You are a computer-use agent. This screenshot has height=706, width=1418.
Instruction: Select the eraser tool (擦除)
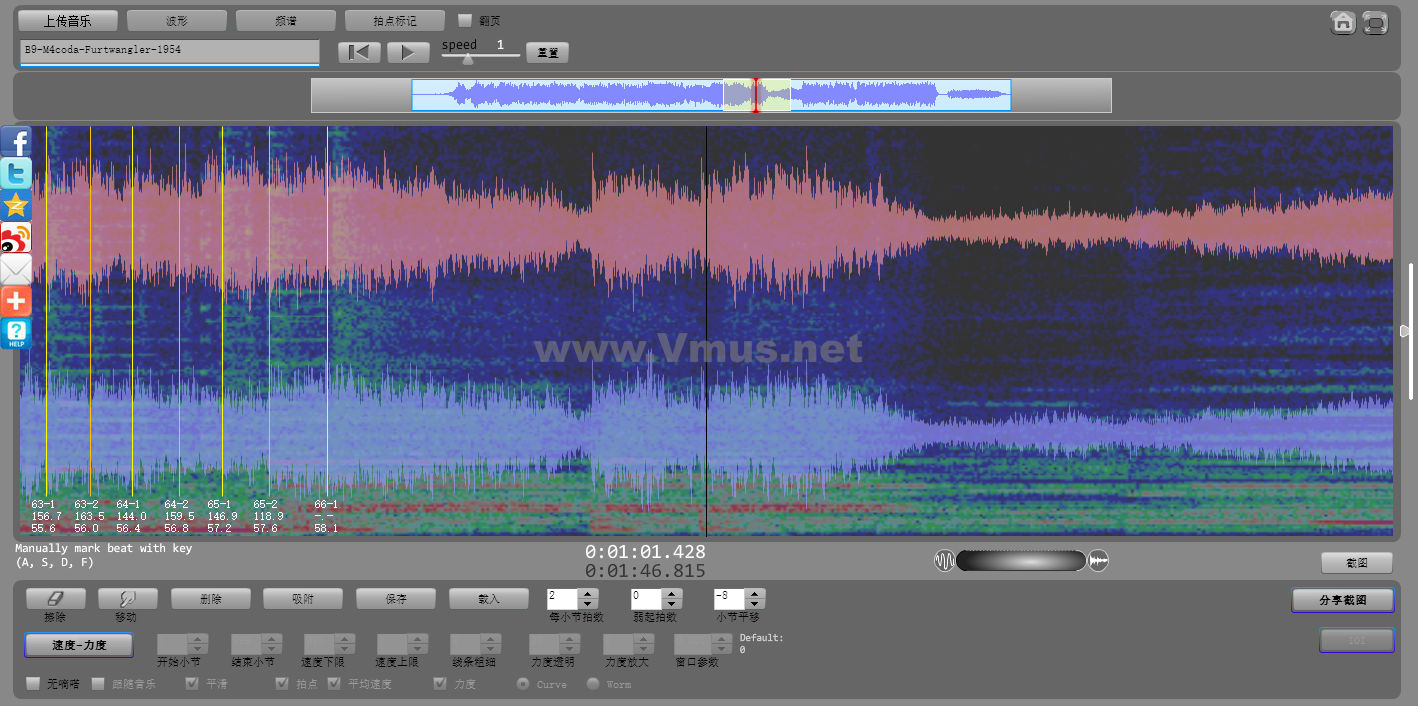point(56,599)
